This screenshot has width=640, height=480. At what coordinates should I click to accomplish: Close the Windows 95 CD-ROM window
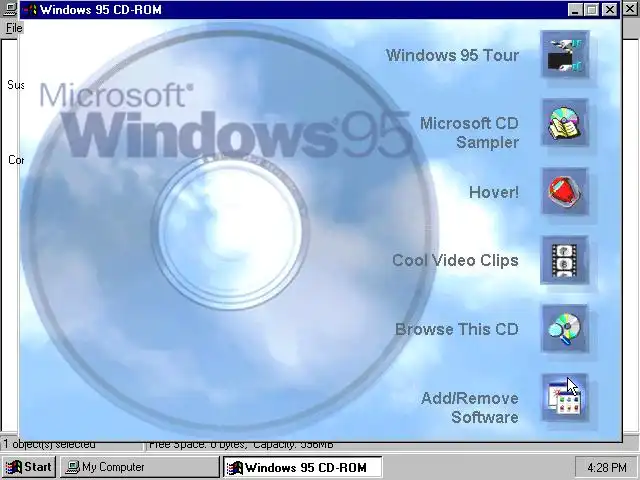[610, 9]
